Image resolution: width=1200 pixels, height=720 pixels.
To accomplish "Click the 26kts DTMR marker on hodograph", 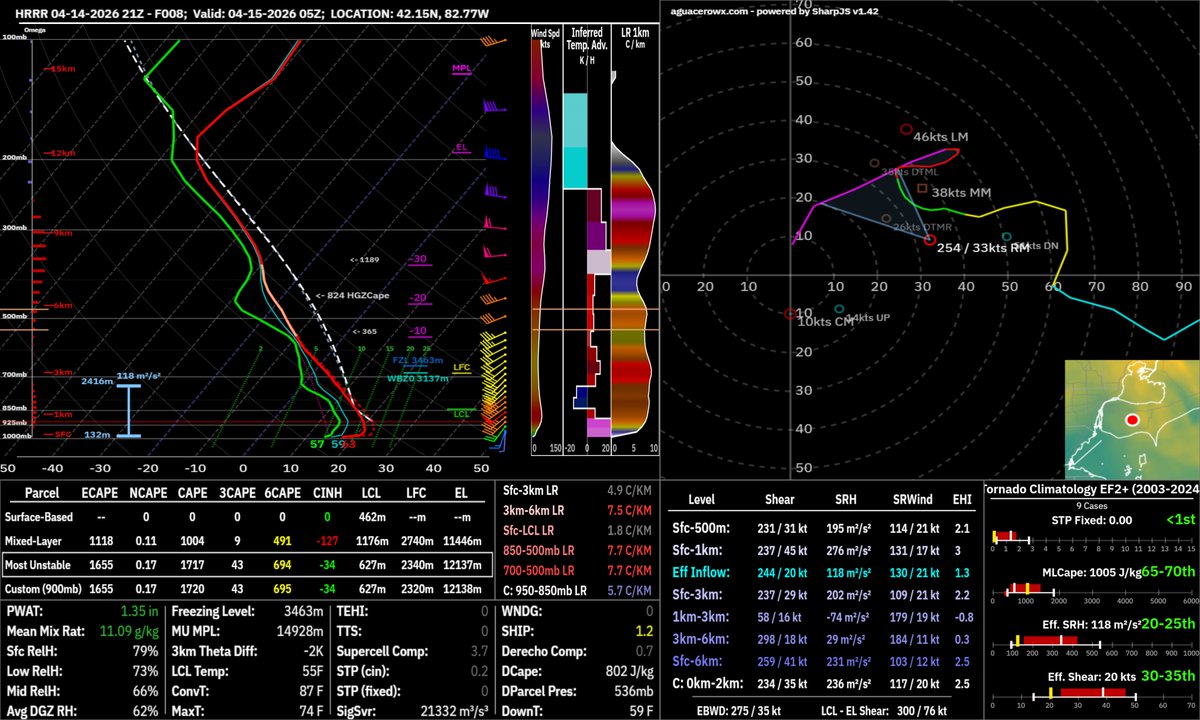I will 886,219.
